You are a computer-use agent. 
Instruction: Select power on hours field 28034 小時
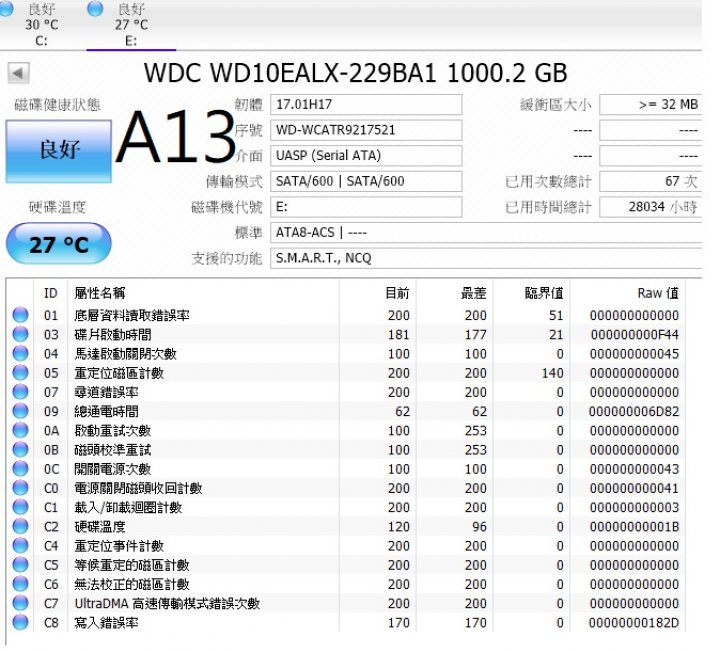651,207
